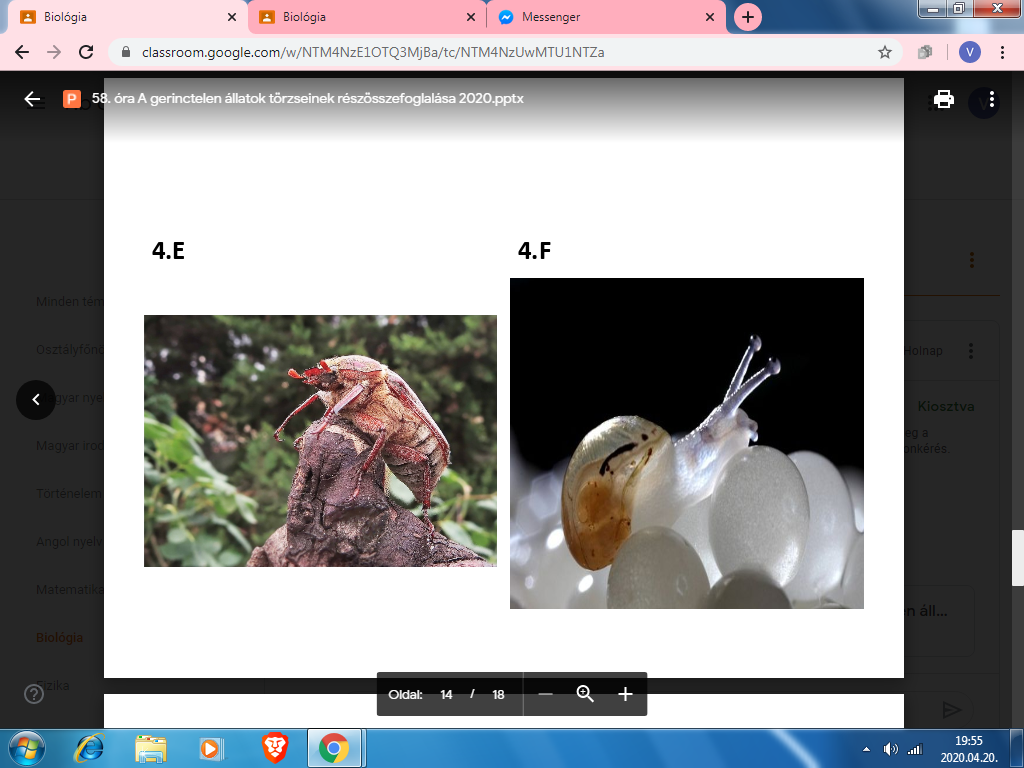Zoom out with the minus button
Image resolution: width=1024 pixels, height=768 pixels.
point(545,694)
